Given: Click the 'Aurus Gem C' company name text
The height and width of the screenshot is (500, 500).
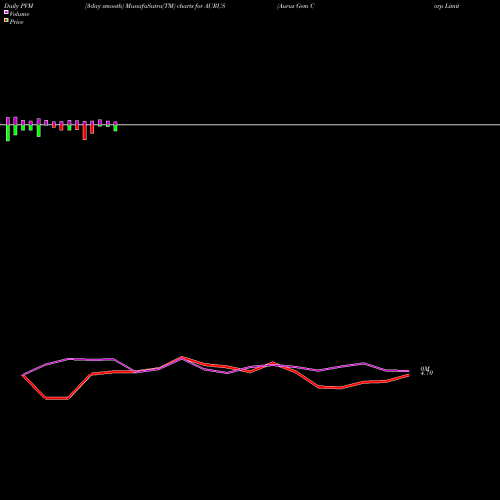Looking at the screenshot, I should (x=296, y=6).
